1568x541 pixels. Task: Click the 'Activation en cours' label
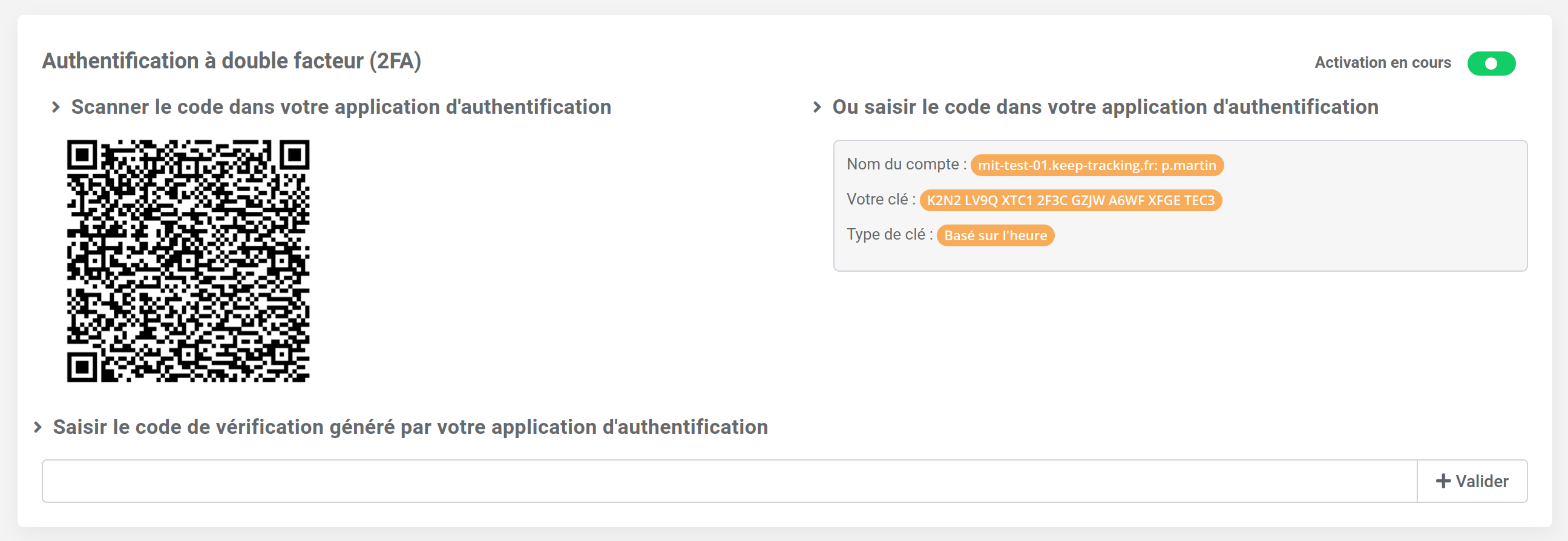coord(1382,63)
